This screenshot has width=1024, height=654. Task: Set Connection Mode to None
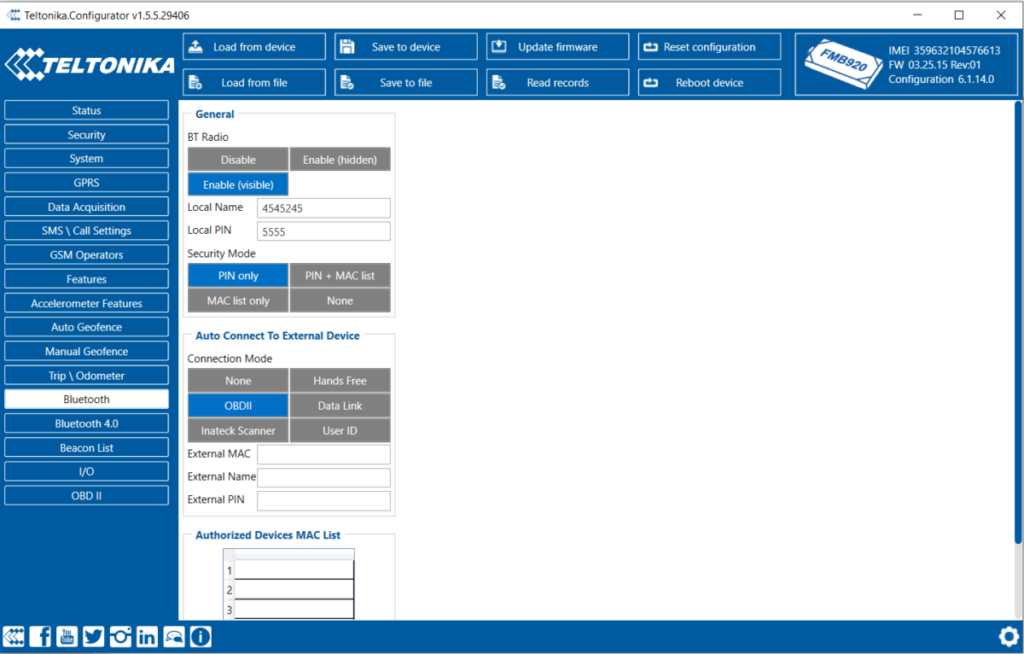[238, 380]
